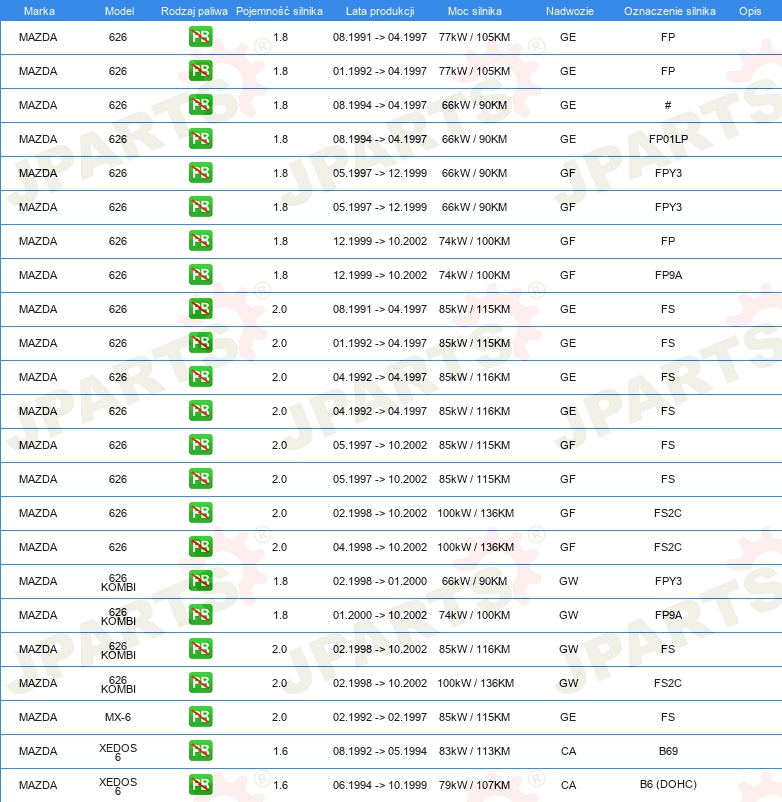Click fuel type icon in the '#' engine row
The width and height of the screenshot is (782, 802).
(x=200, y=105)
